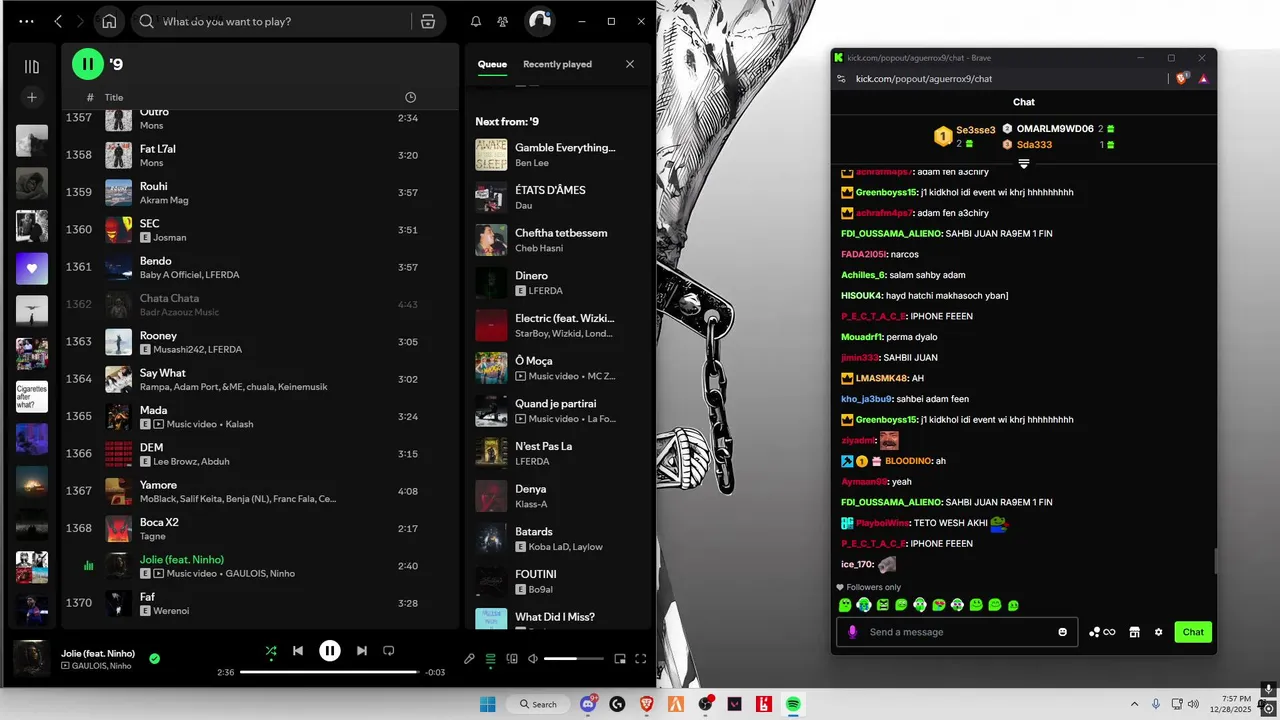The width and height of the screenshot is (1280, 720).
Task: Select Cheftha tetbessem in the queue
Action: pos(557,240)
